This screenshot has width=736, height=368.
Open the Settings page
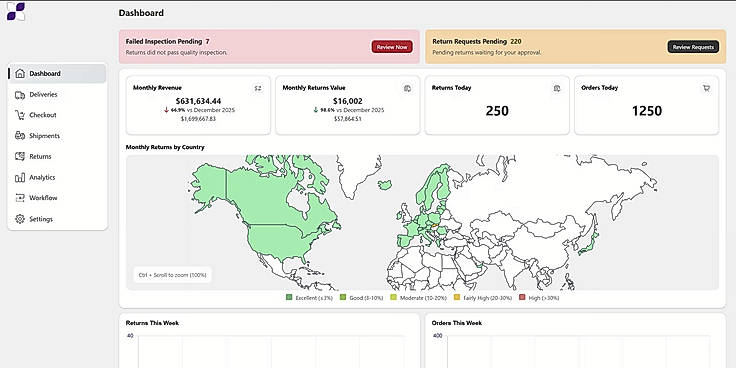(58, 219)
